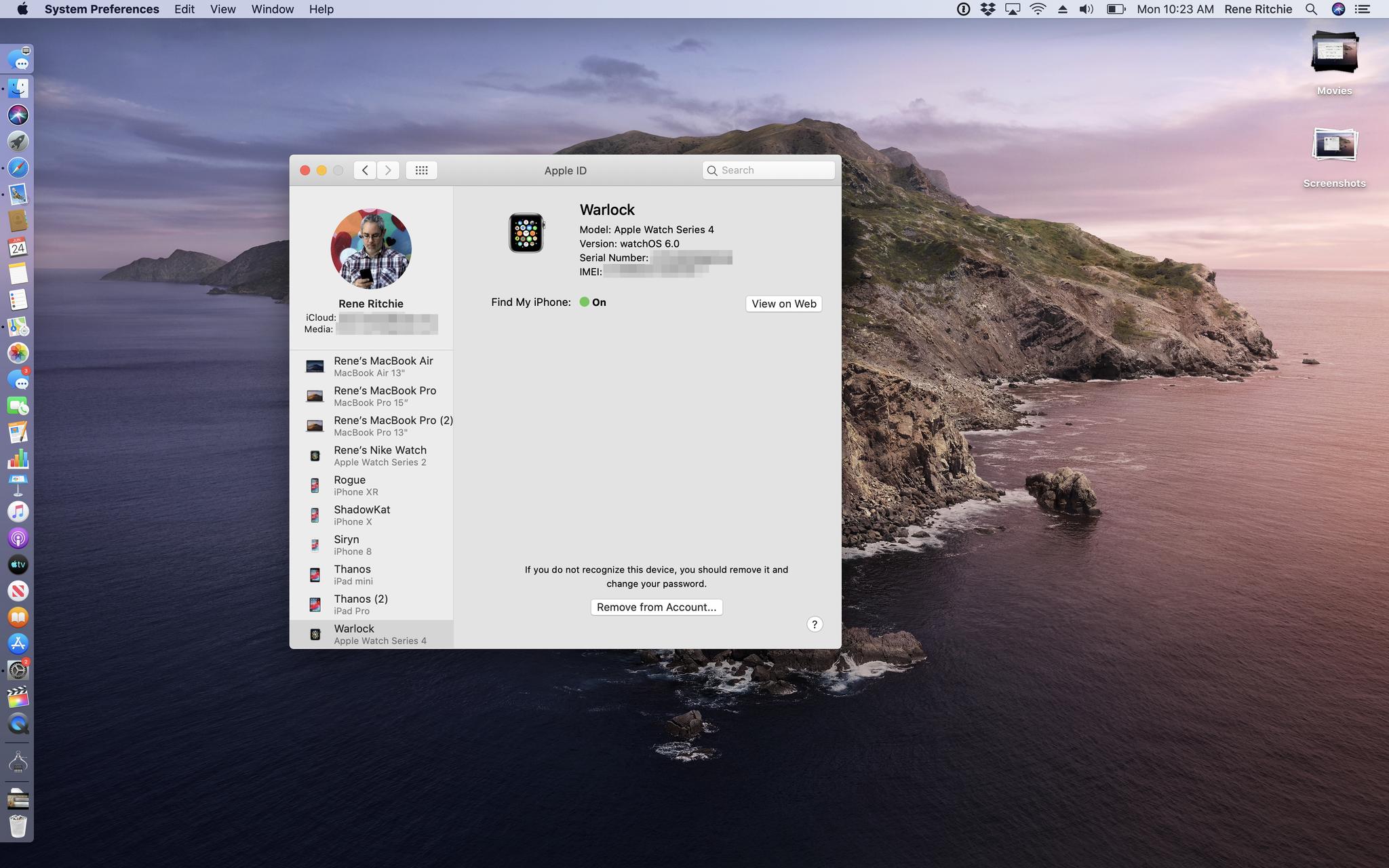
Task: Click Remove from Account button
Action: (x=655, y=606)
